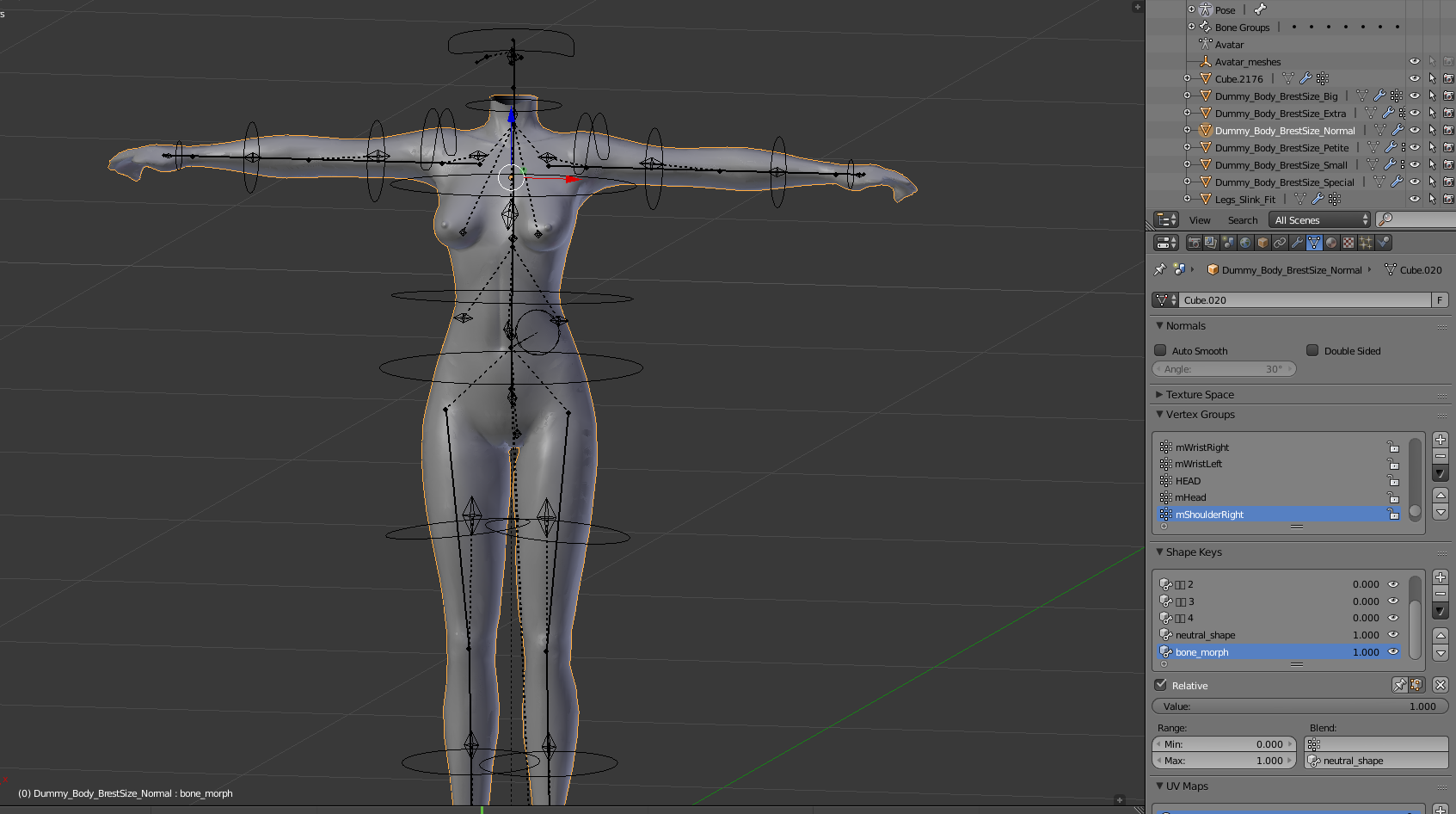This screenshot has height=814, width=1456.
Task: Add a new vertex group with plus
Action: coord(1441,440)
